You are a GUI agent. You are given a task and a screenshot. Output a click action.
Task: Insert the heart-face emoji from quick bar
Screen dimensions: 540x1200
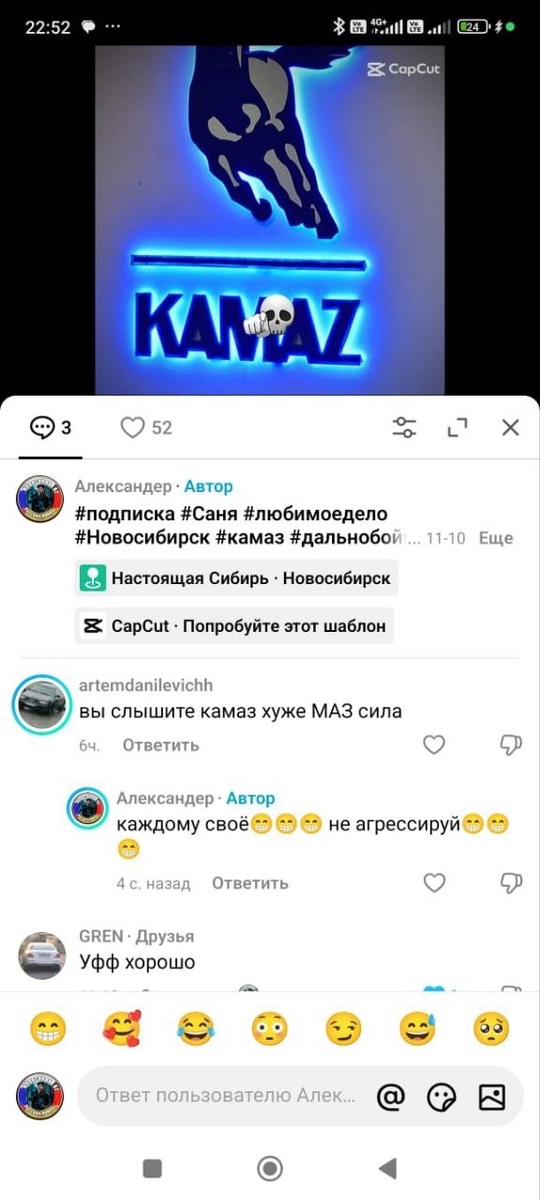click(x=122, y=1028)
